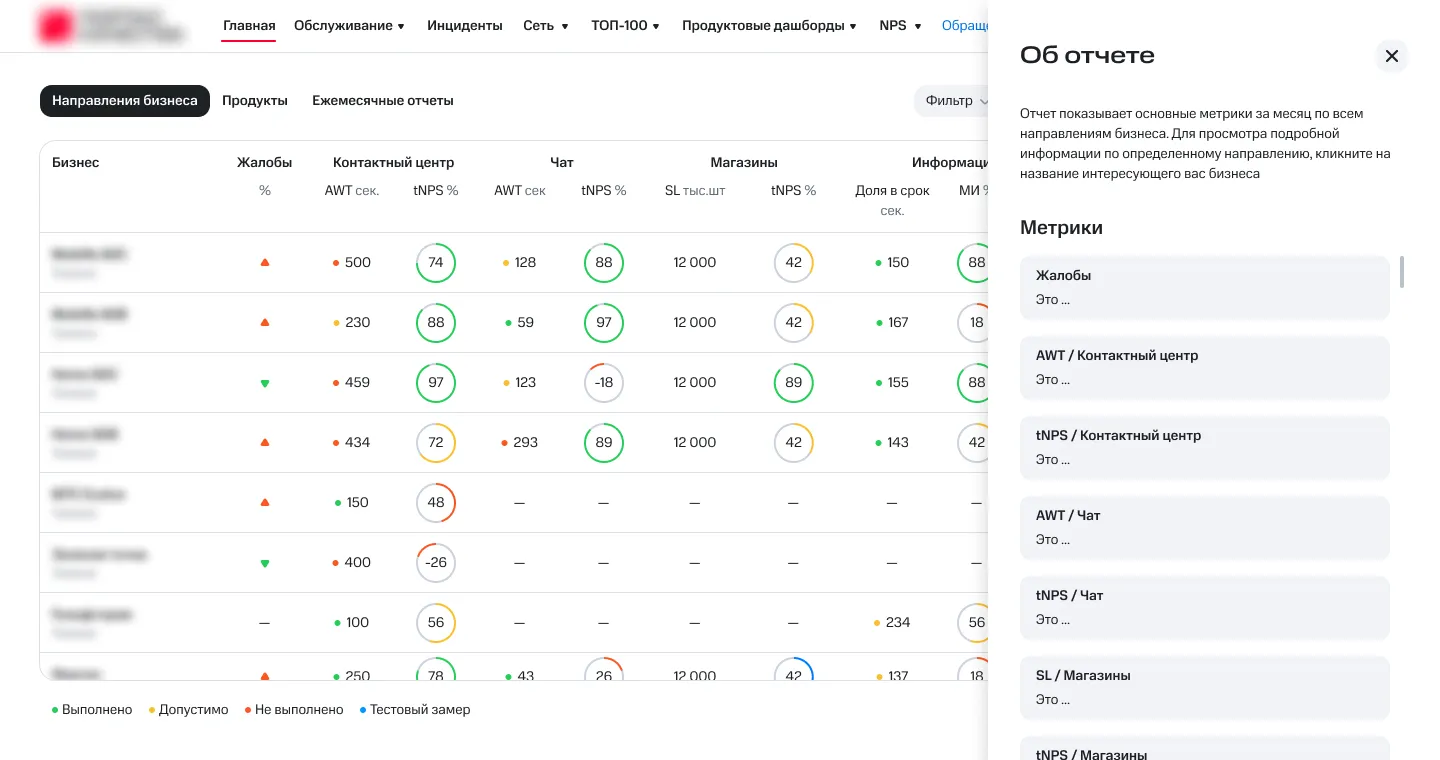1440x760 pixels.
Task: Click the red gauge showing -18
Action: pos(603,383)
